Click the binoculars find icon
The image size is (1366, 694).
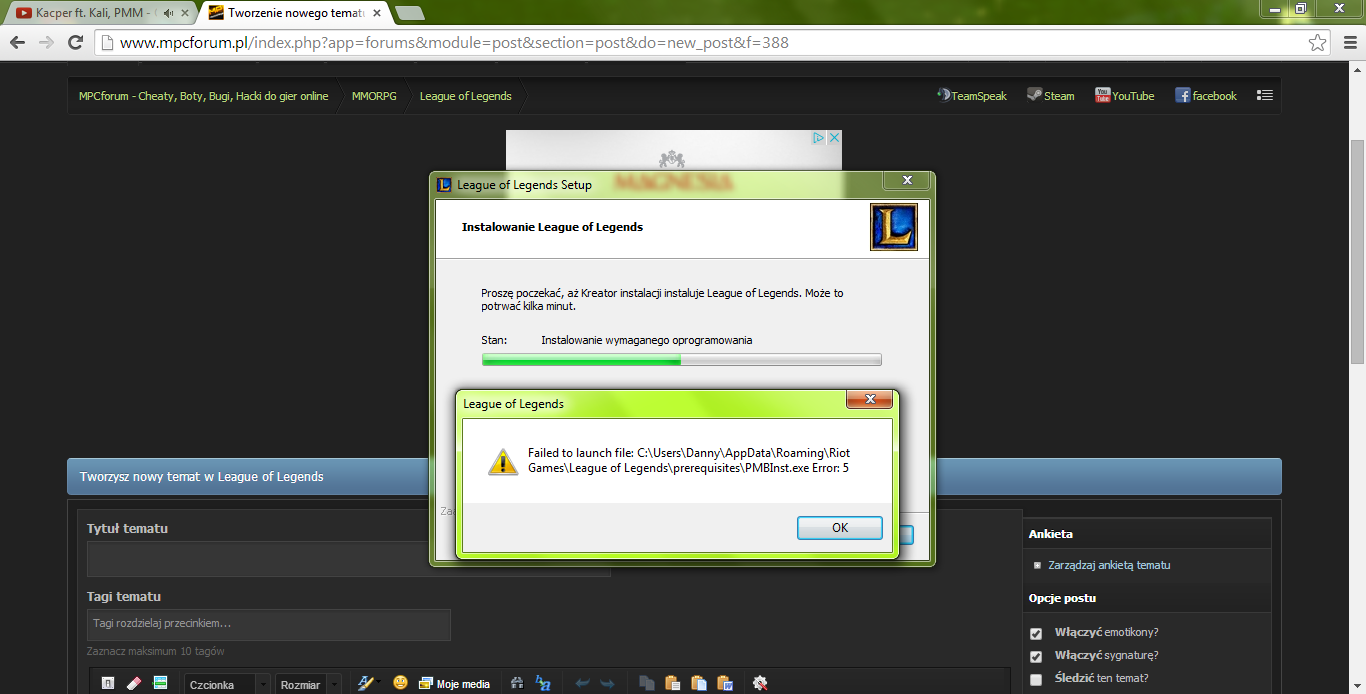click(517, 683)
